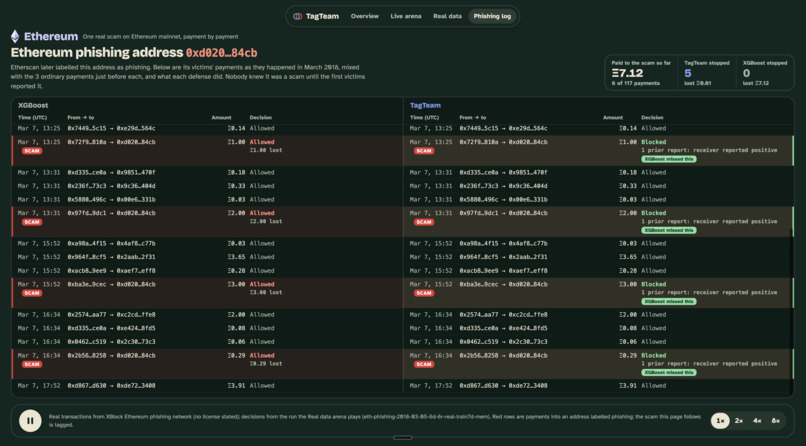Click XGBoost row 0x2574…aa77 → 0xc2cd…ffe8
This screenshot has height=446, width=806.
click(x=207, y=314)
